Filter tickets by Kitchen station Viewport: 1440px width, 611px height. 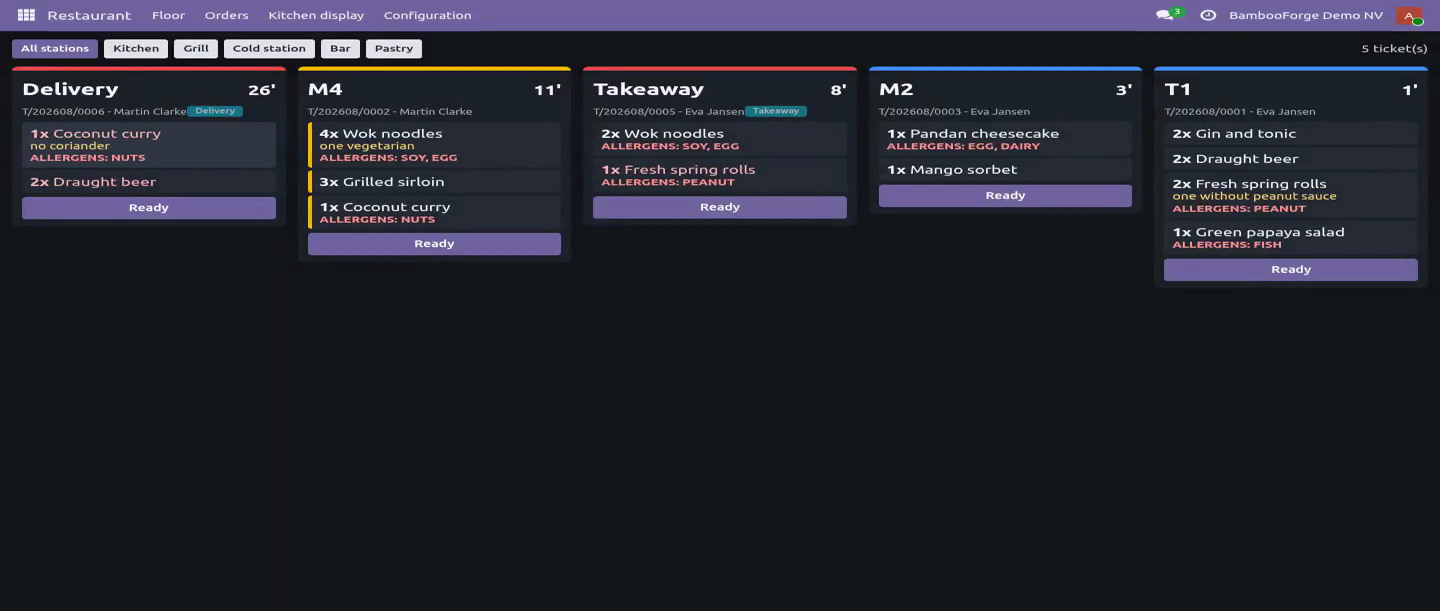136,48
